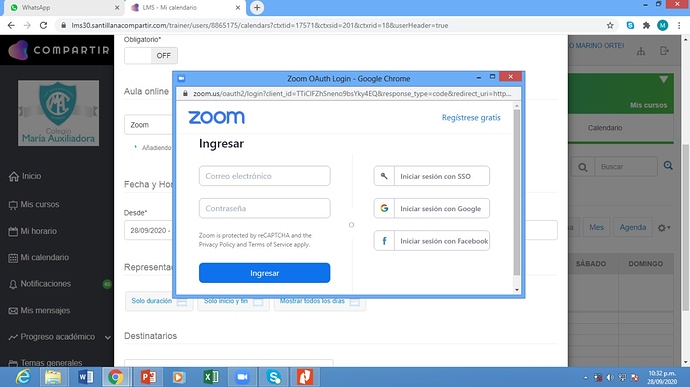The width and height of the screenshot is (690, 387).
Task: Open Zoom app from taskbar
Action: 242,377
